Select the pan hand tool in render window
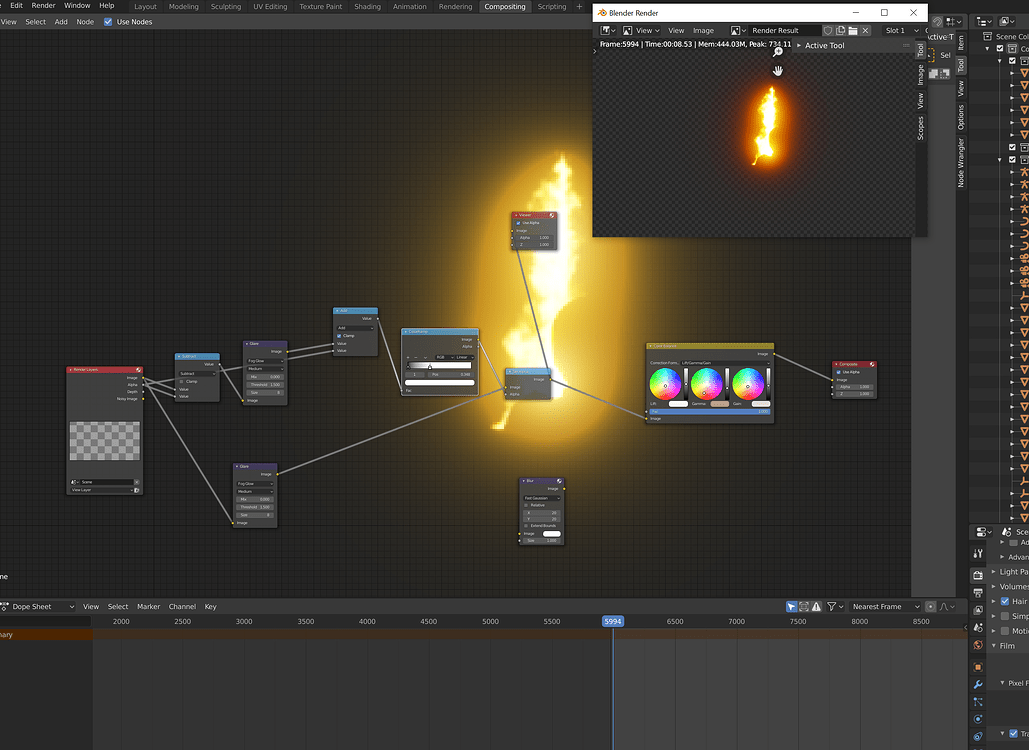 (778, 70)
